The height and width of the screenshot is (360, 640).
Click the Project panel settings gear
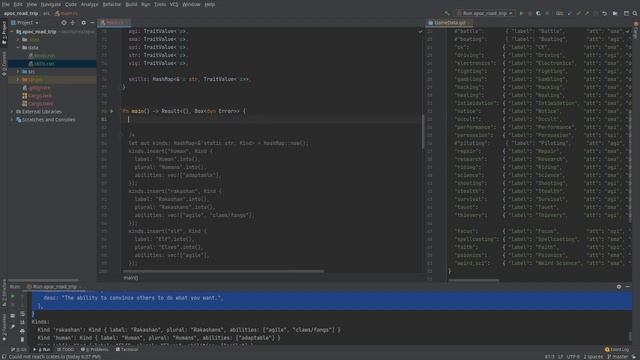click(84, 23)
